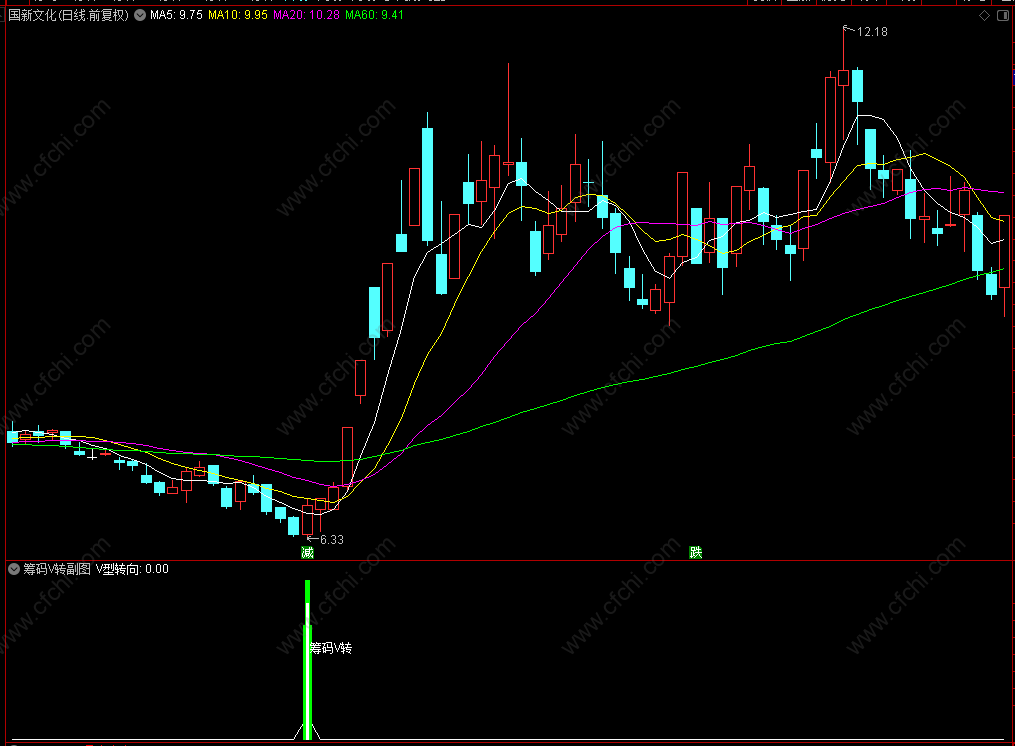Image resolution: width=1015 pixels, height=746 pixels.
Task: Open the indicator dropdown beside 国新文化 title
Action: tap(140, 15)
